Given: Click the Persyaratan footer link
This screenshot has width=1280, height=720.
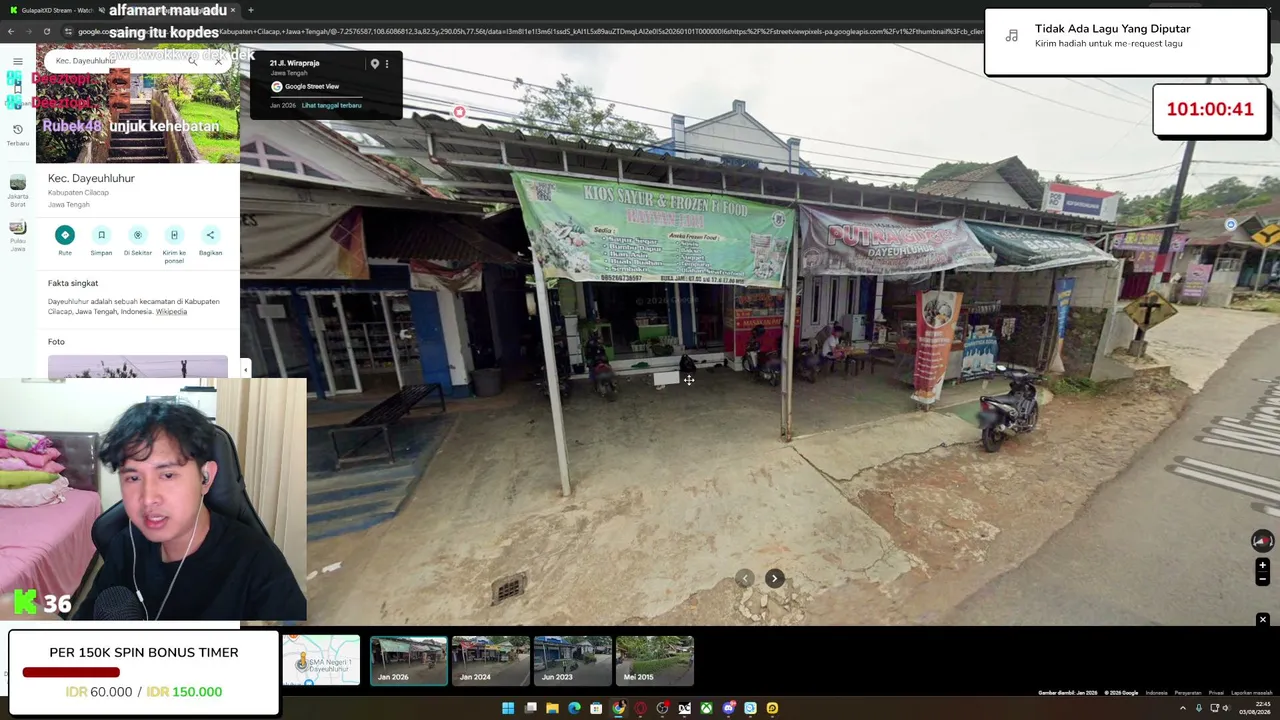Looking at the screenshot, I should pos(1188,692).
